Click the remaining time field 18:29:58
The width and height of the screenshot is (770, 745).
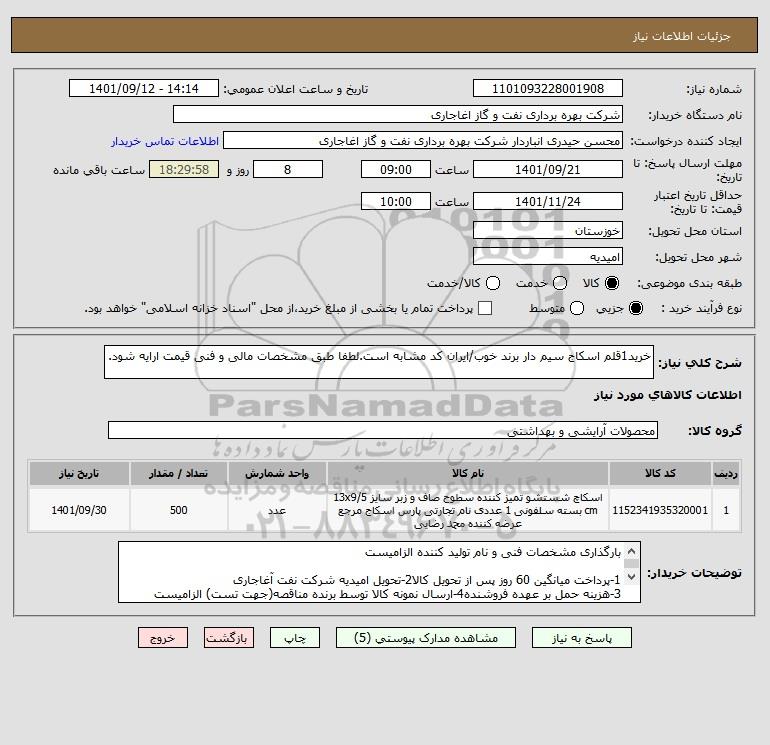click(184, 169)
